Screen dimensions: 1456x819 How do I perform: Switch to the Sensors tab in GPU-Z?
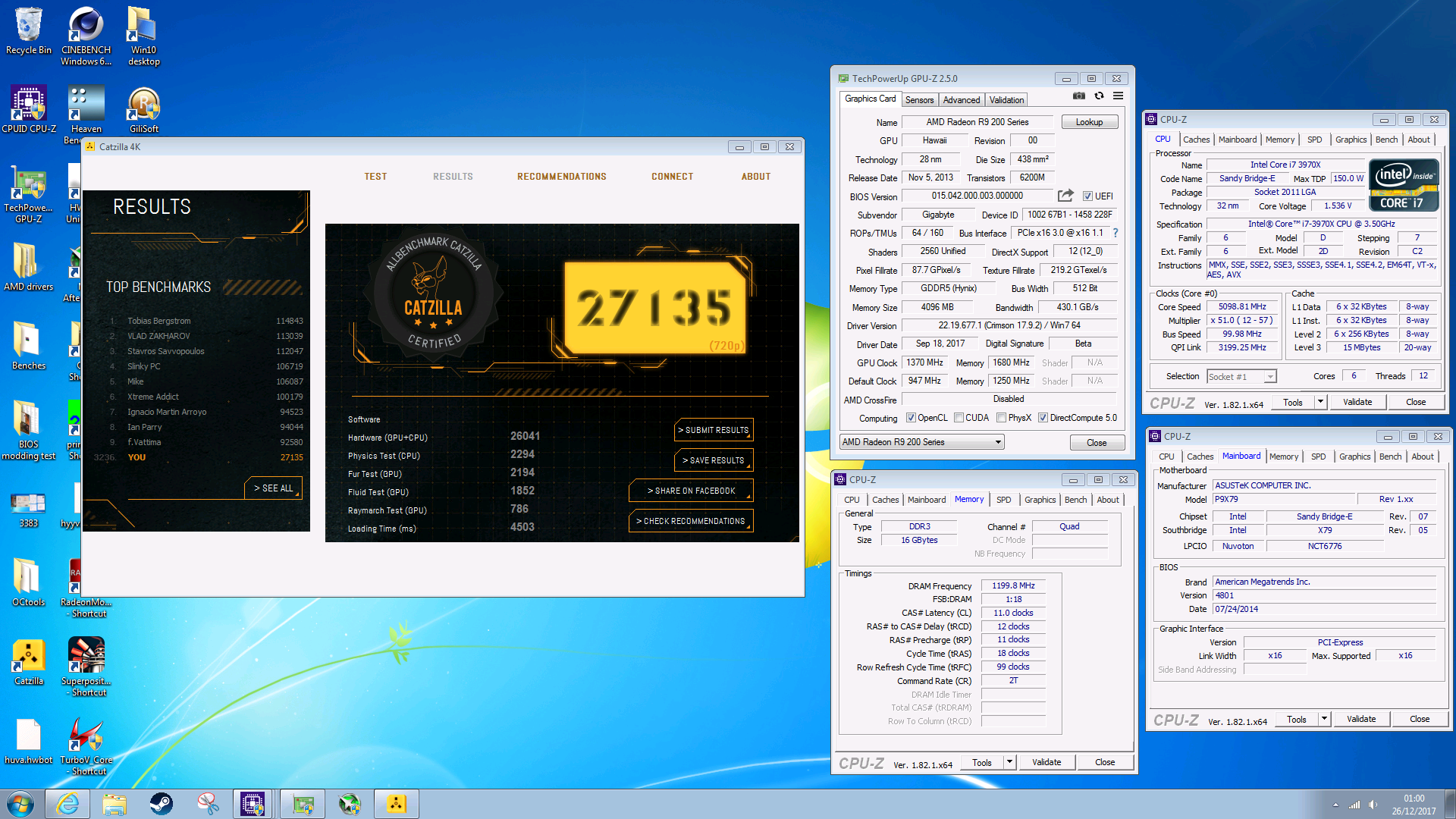pyautogui.click(x=919, y=100)
